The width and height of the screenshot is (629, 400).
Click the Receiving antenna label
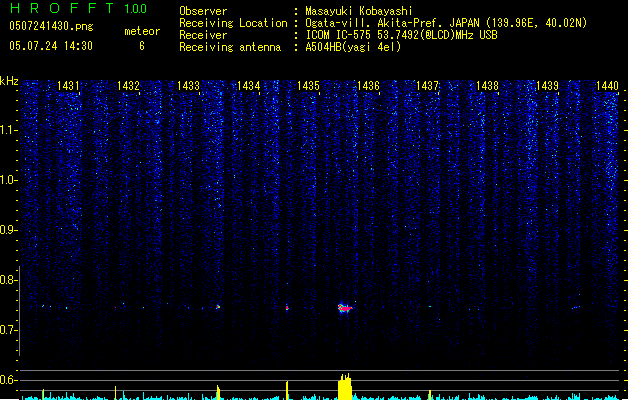[x=230, y=47]
